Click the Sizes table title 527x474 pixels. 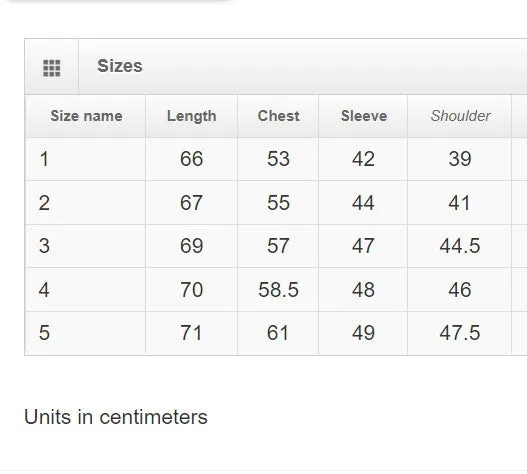click(120, 66)
